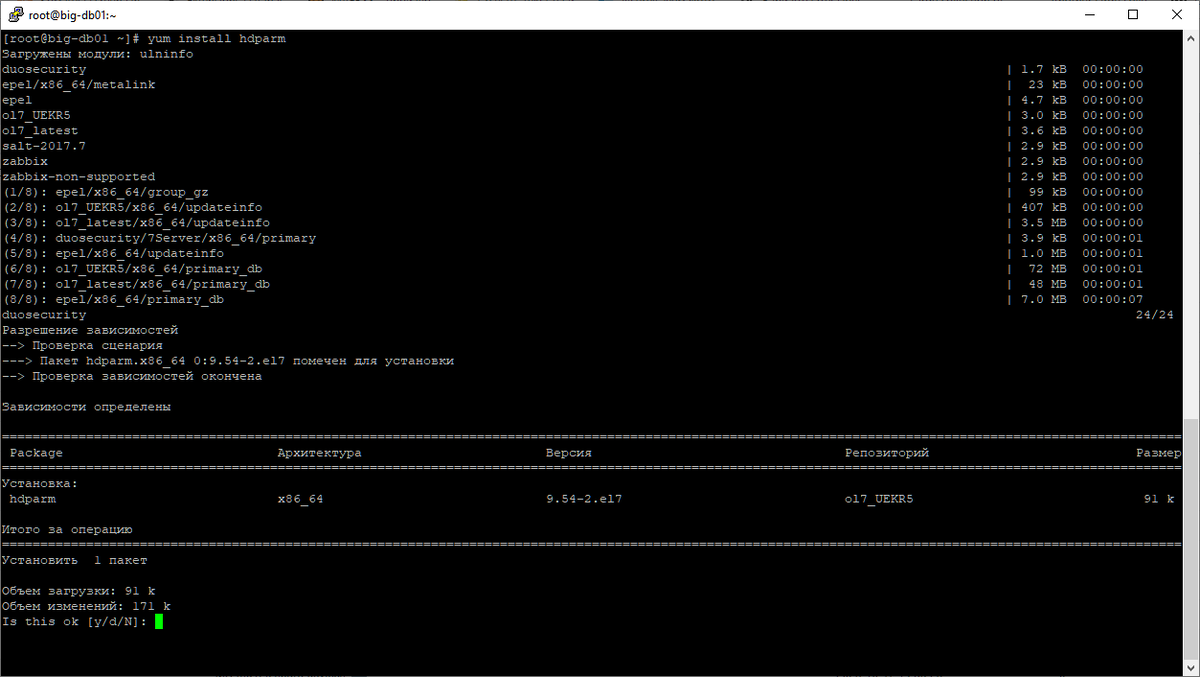This screenshot has height=677, width=1200.
Task: Click the 'ol7_UEKR5' repository line
Action: (x=36, y=115)
